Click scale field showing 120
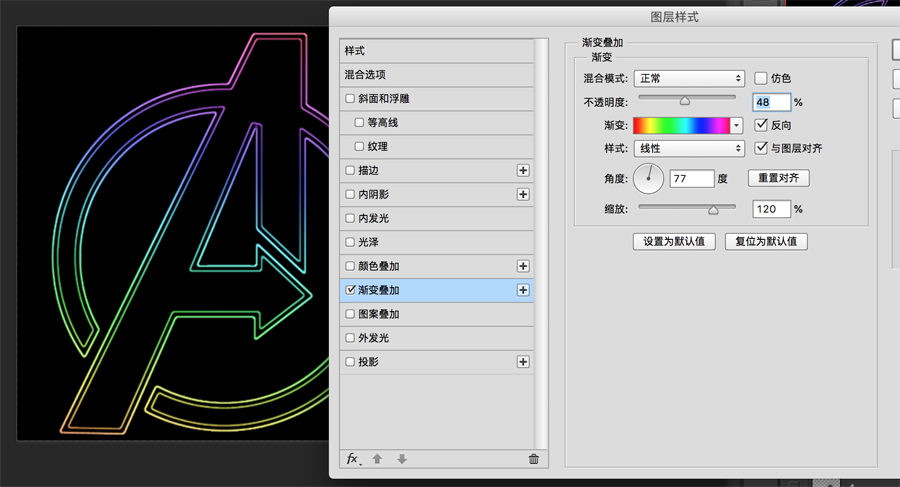This screenshot has width=900, height=487. tap(771, 209)
